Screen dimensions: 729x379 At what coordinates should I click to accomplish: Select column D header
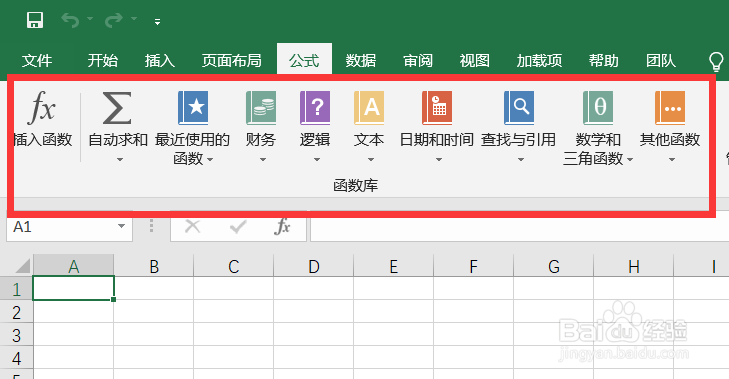(314, 266)
